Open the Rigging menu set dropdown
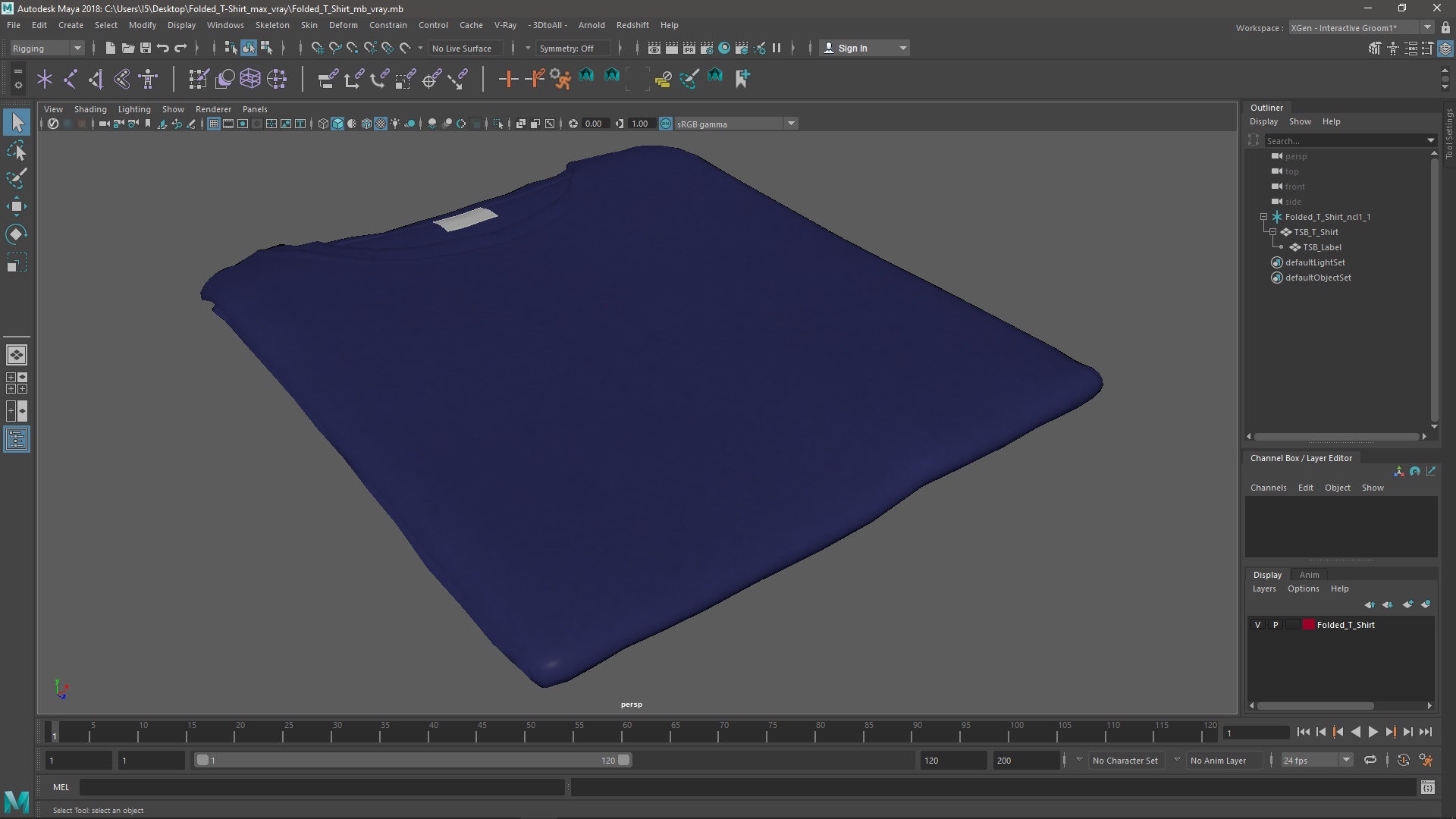Image resolution: width=1456 pixels, height=819 pixels. [47, 48]
